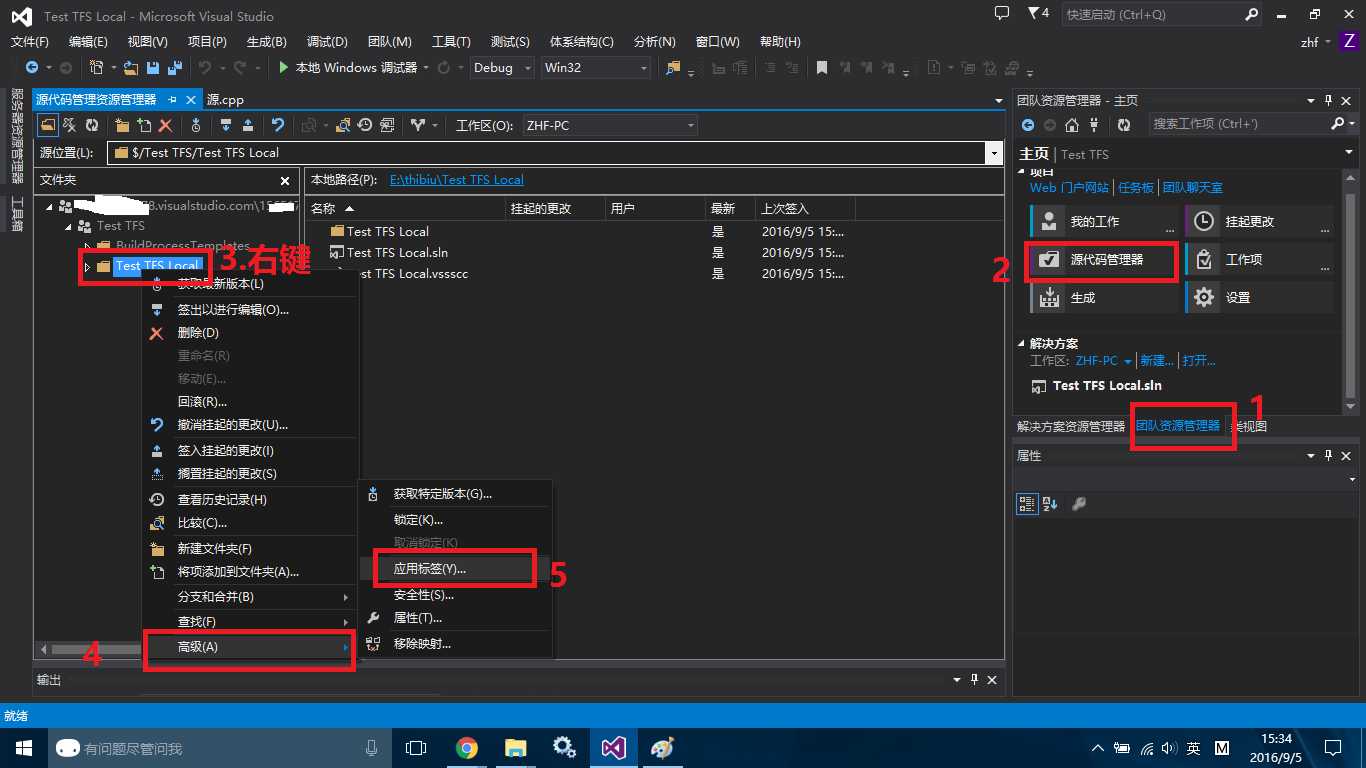Screen dimensions: 1366x768
Task: Open the 团队(M) menu
Action: 390,42
